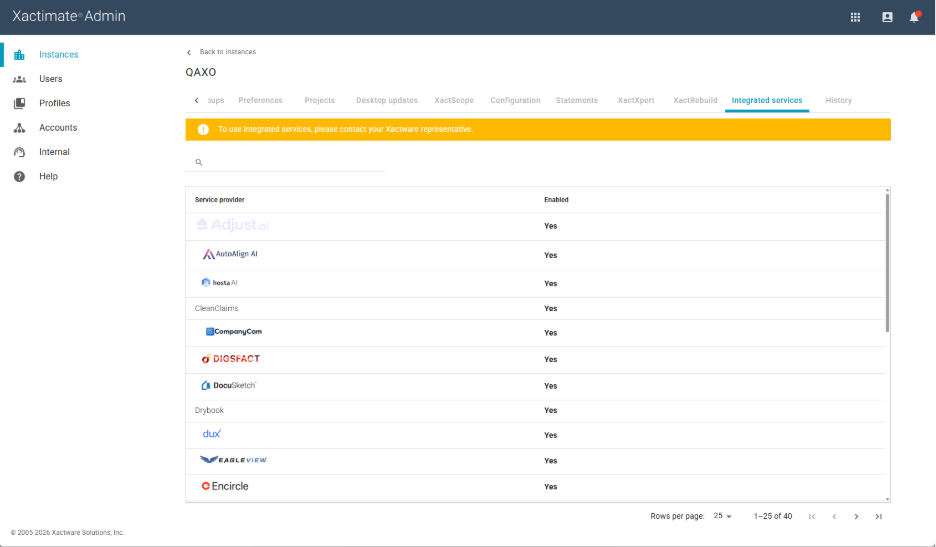The image size is (936, 547).
Task: Select the Encircle provider logo
Action: (225, 486)
